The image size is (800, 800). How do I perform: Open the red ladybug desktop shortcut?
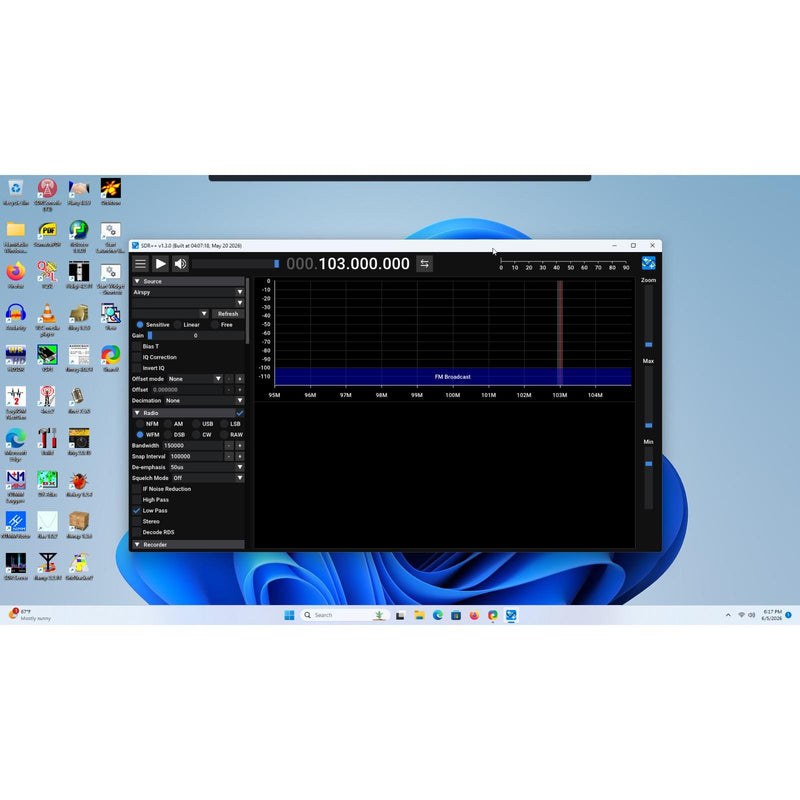tap(79, 480)
